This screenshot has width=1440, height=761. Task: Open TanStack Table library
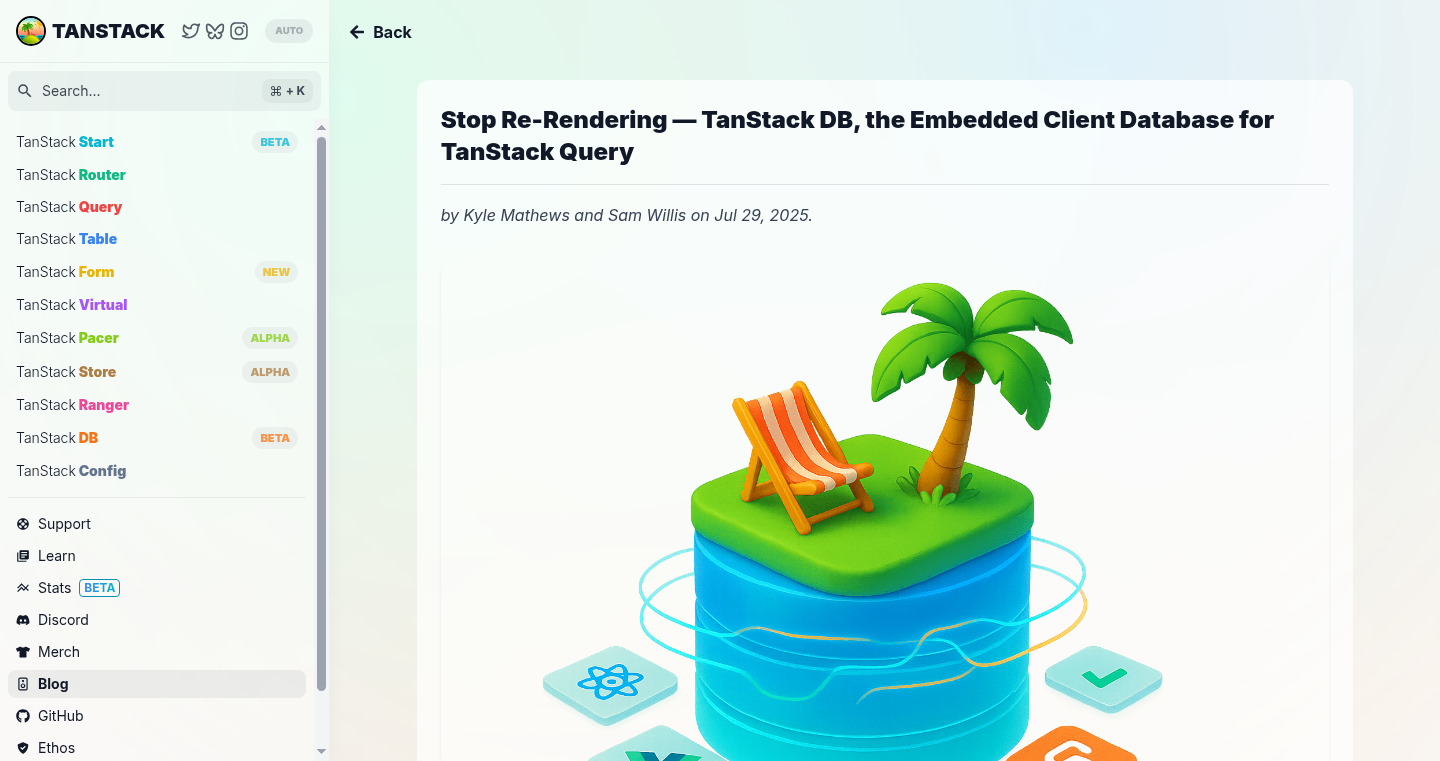coord(157,239)
